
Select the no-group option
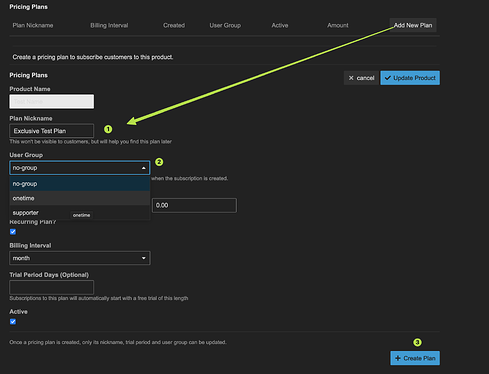coord(80,184)
